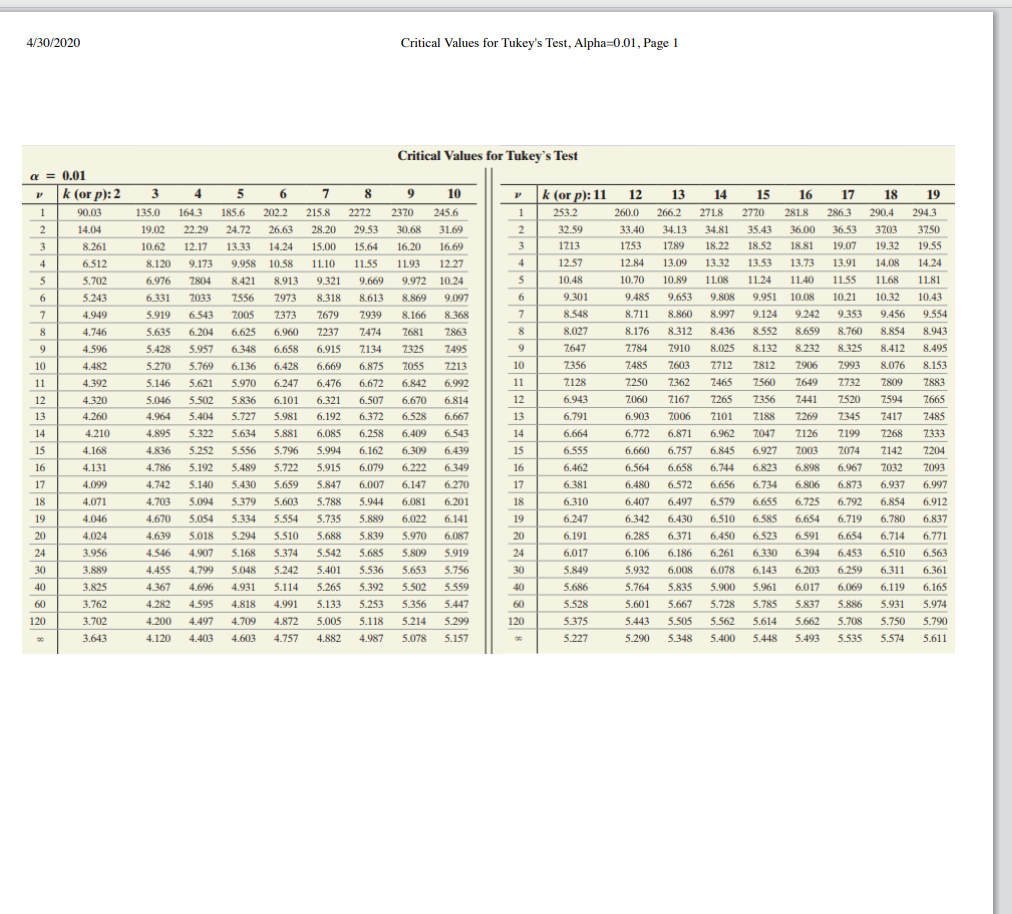Click the cell value 4.987

click(372, 638)
